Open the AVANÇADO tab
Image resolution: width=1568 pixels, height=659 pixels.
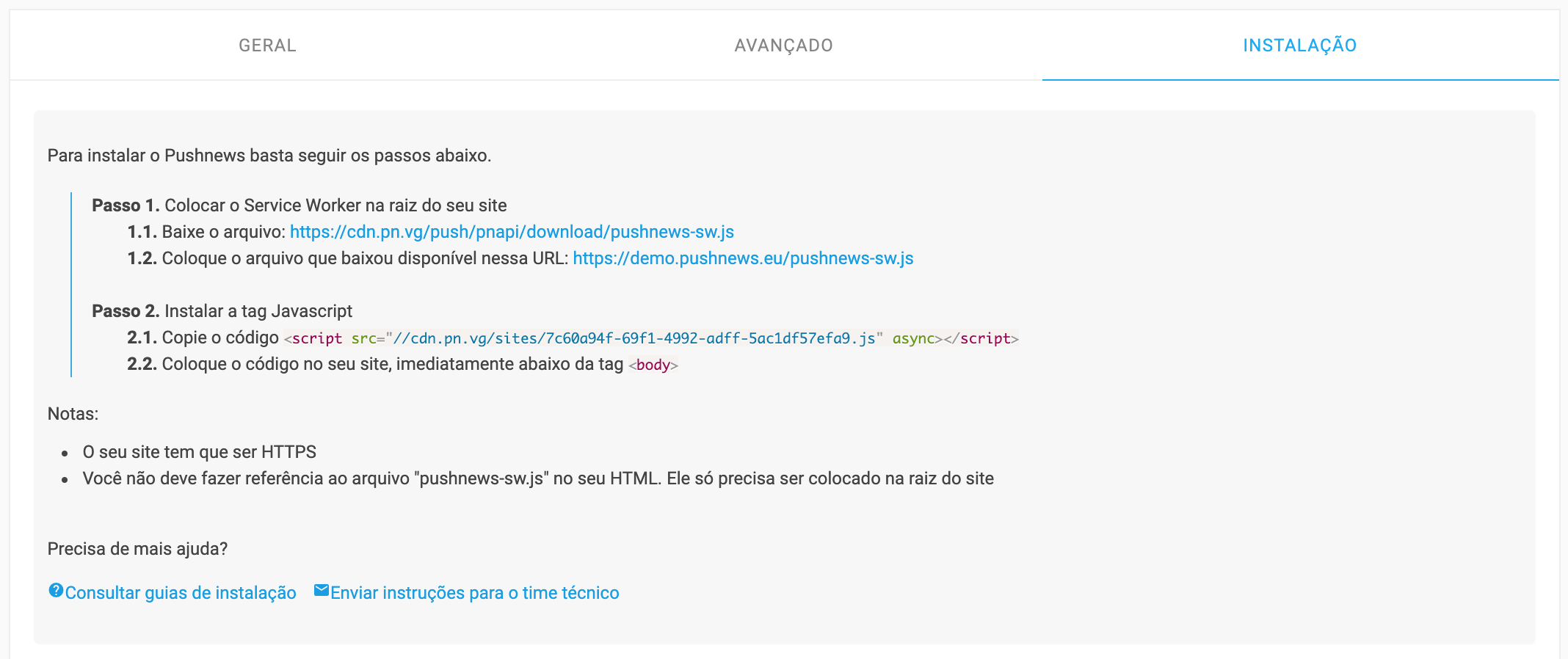click(x=783, y=45)
